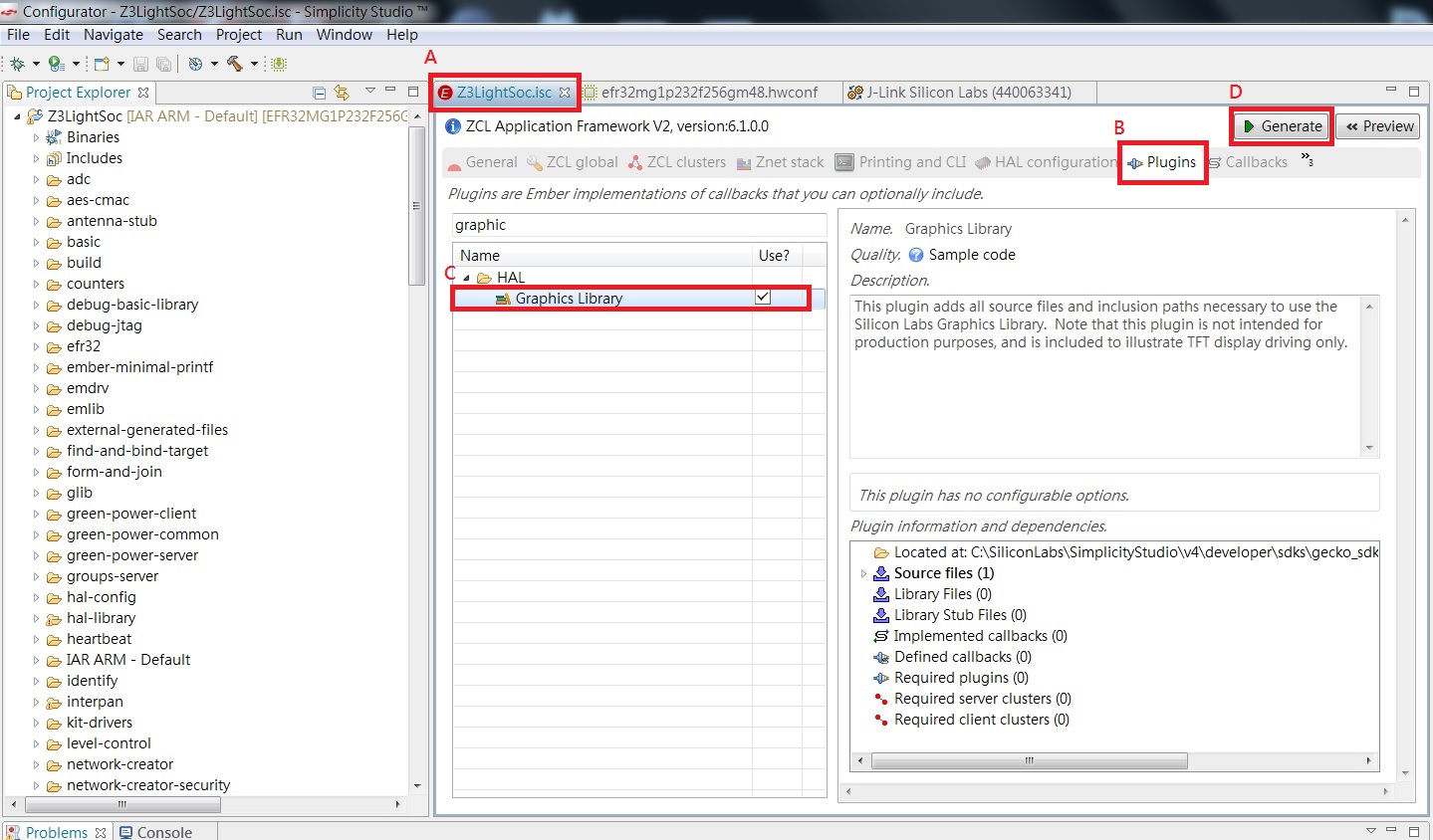Viewport: 1433px width, 840px height.
Task: Expand the emlib folder
Action: point(36,409)
